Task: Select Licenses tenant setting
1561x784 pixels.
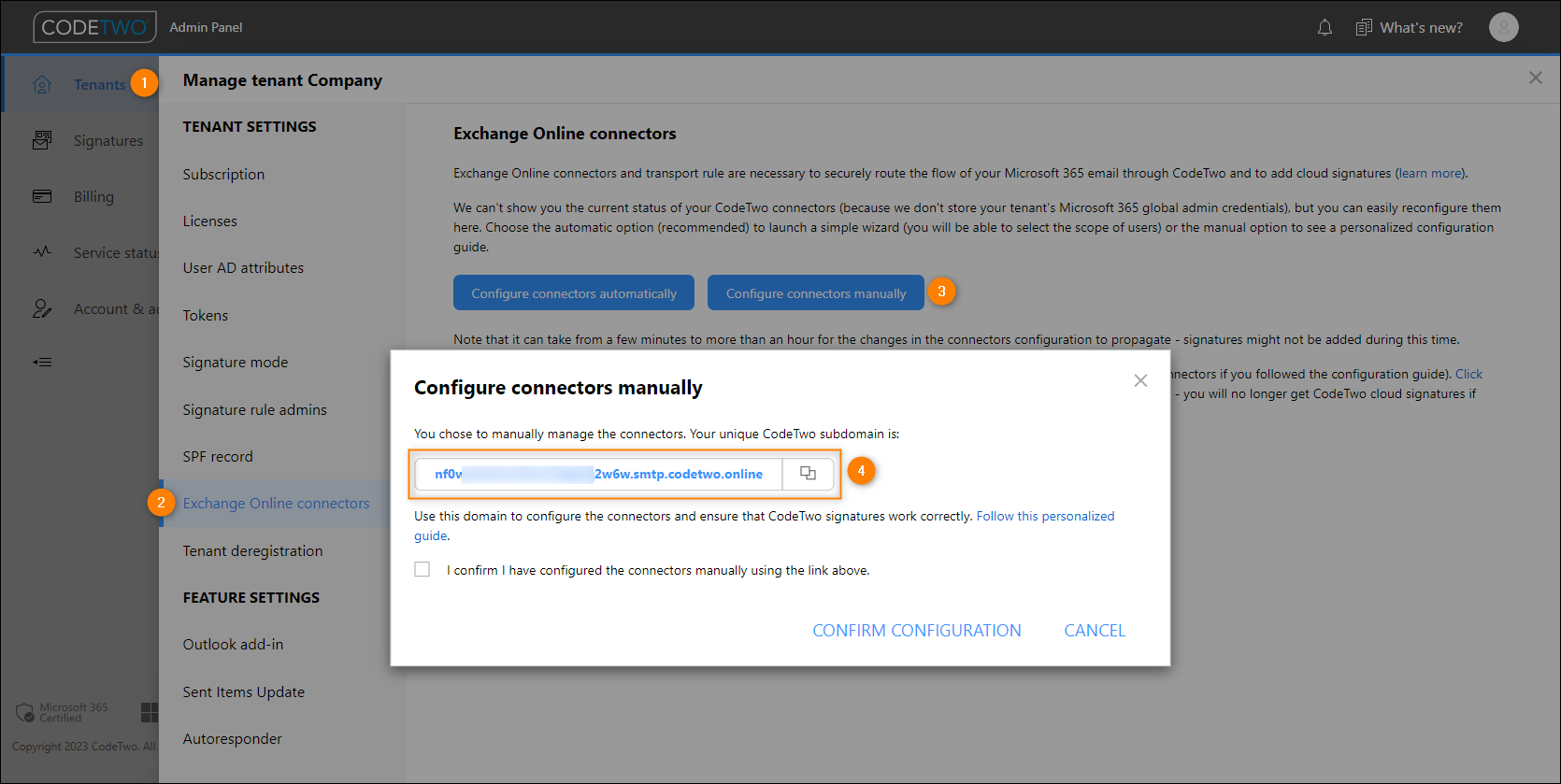Action: 209,221
